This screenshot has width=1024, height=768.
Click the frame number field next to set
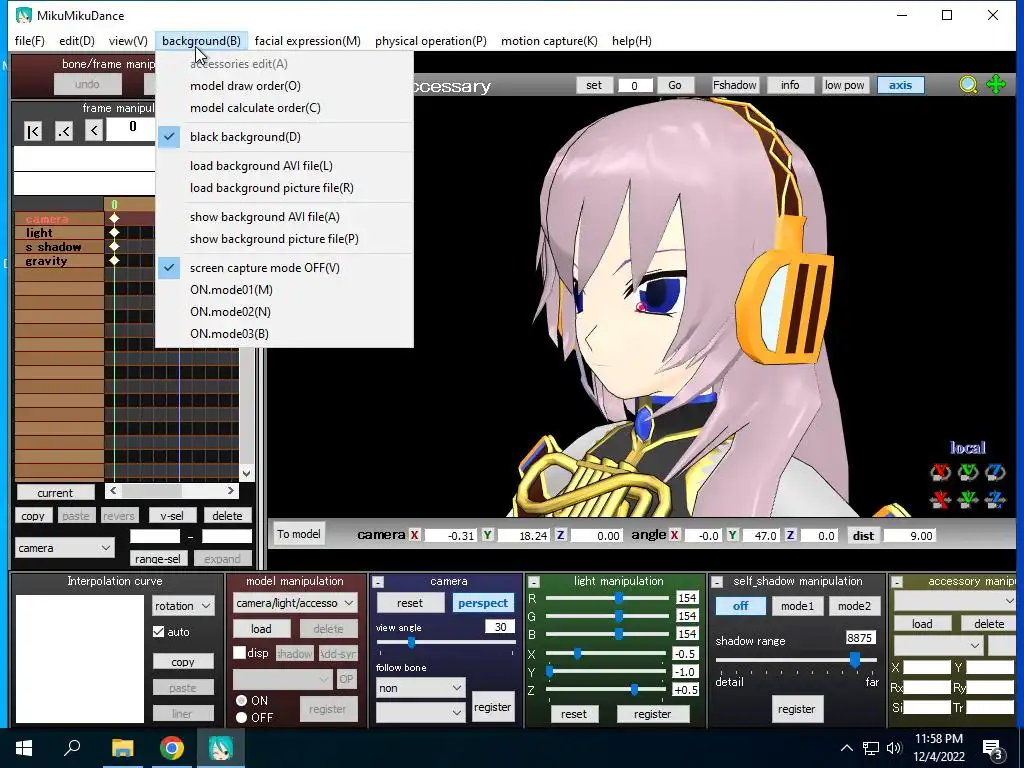tap(634, 85)
